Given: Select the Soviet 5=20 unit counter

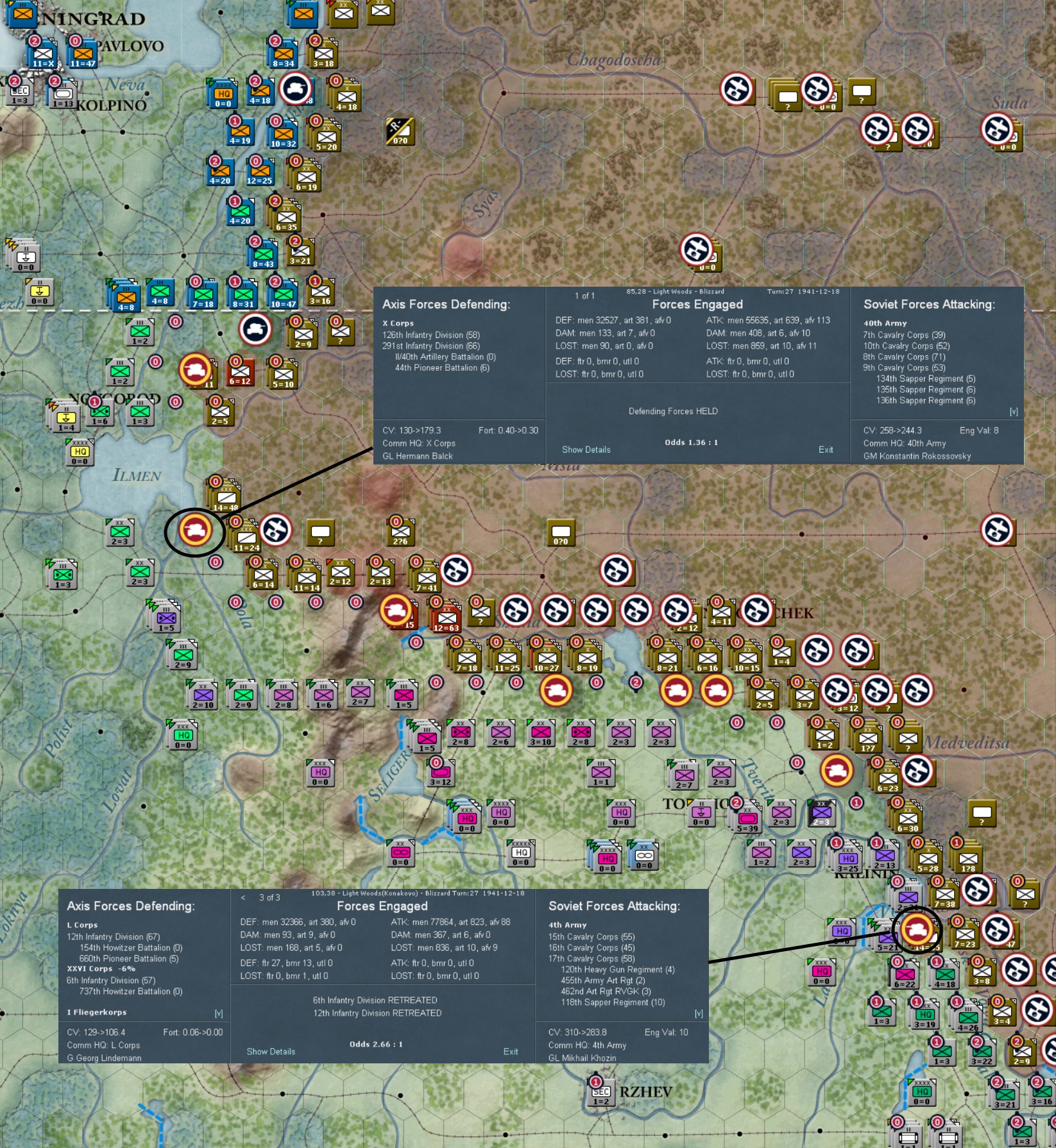Looking at the screenshot, I should coord(326,136).
